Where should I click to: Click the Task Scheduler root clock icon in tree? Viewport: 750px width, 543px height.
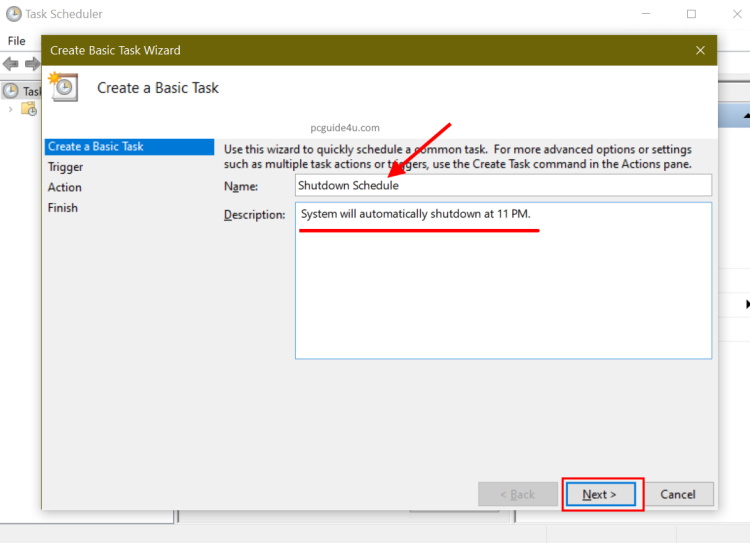click(11, 91)
